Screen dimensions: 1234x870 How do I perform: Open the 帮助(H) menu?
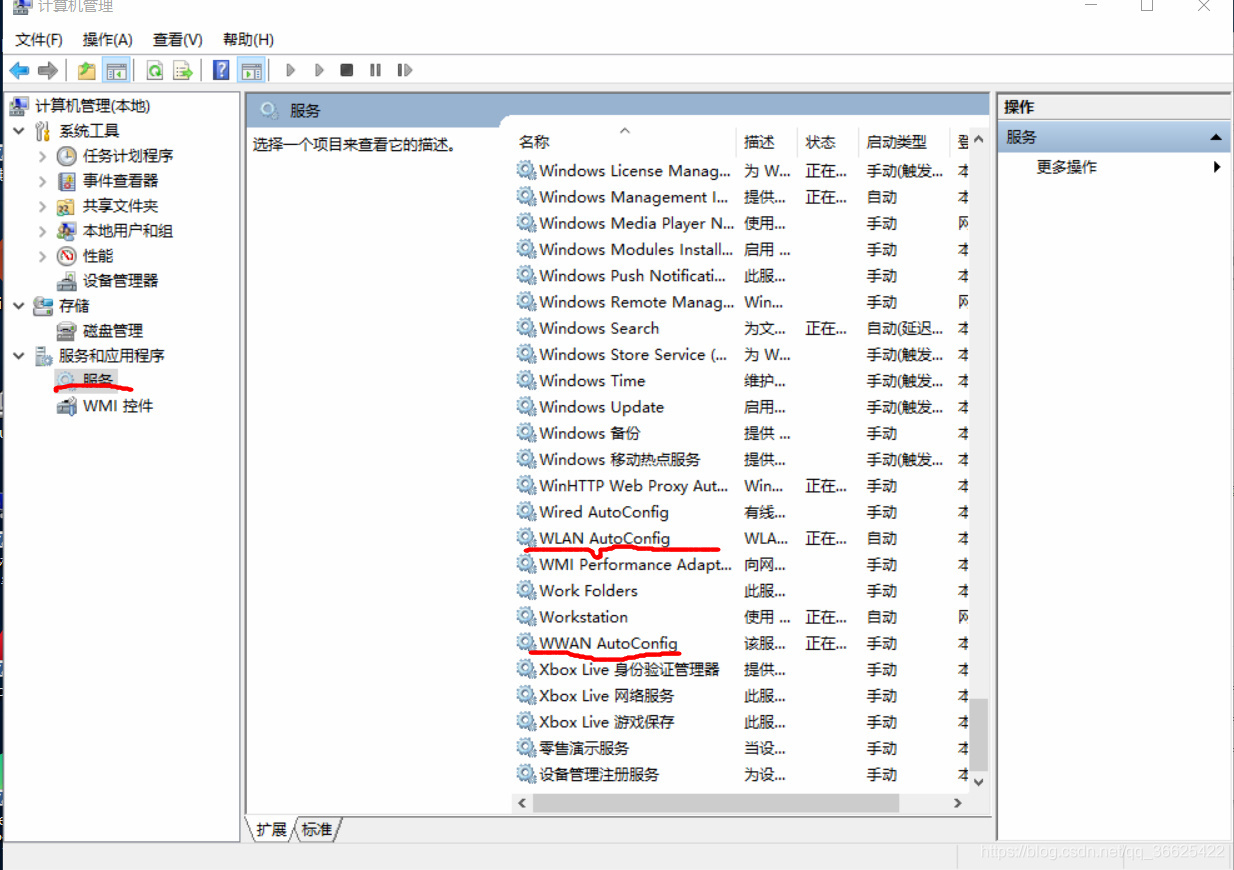[x=248, y=39]
